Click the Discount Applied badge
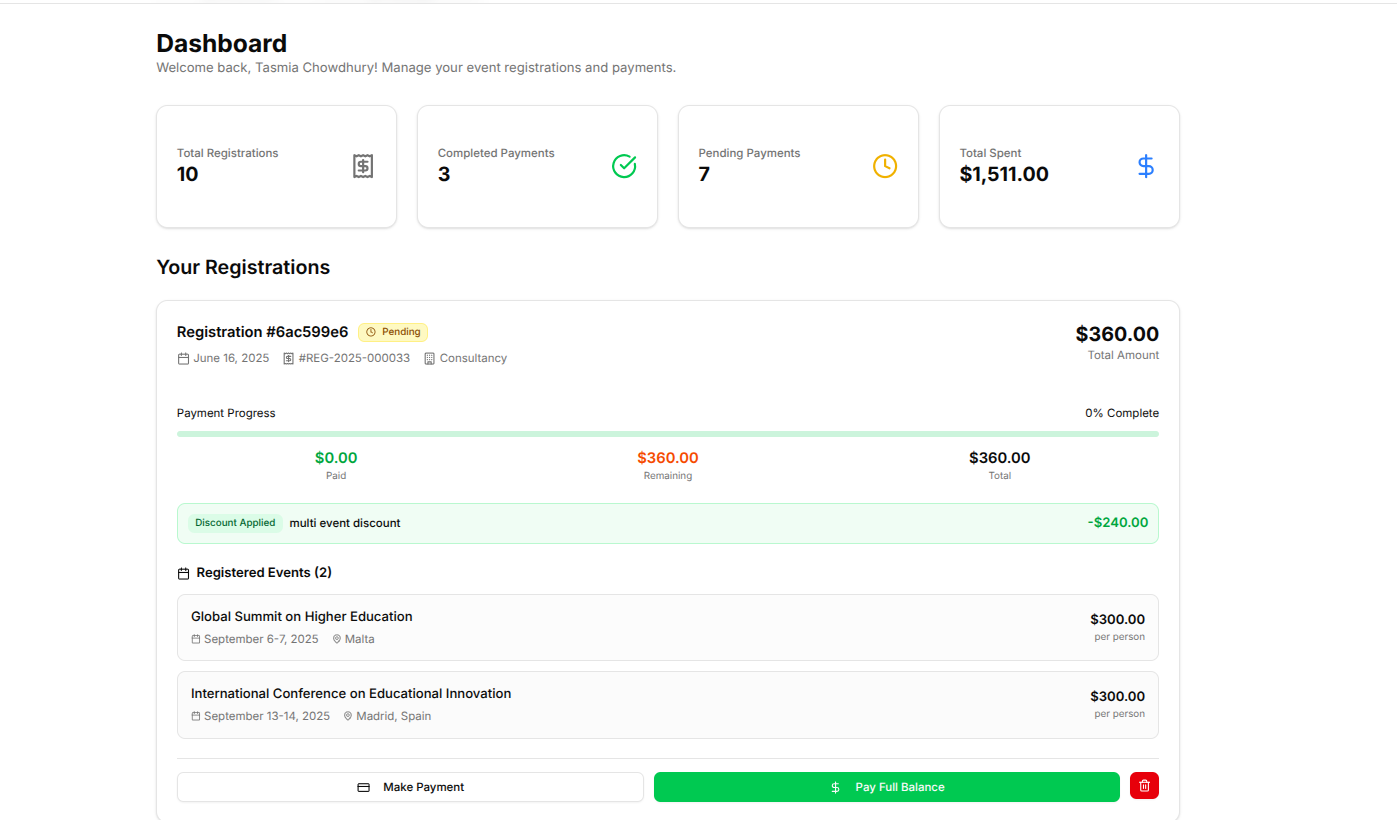Image resolution: width=1397 pixels, height=820 pixels. 235,522
